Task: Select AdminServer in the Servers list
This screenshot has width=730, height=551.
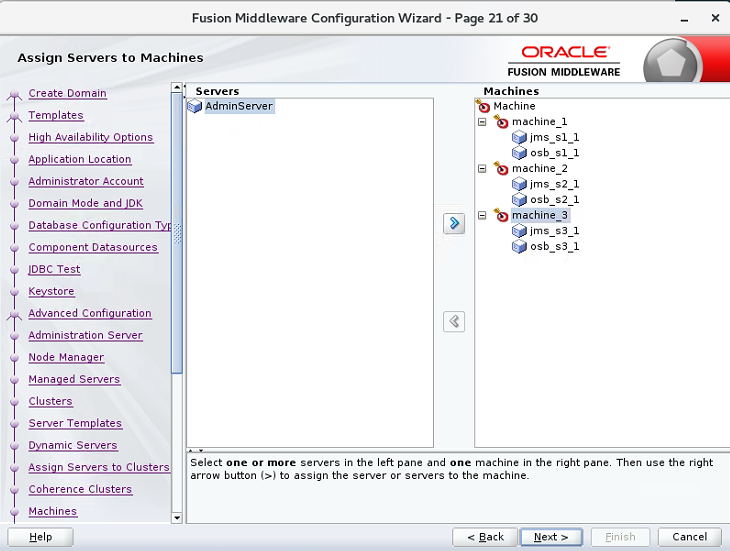Action: [x=239, y=106]
